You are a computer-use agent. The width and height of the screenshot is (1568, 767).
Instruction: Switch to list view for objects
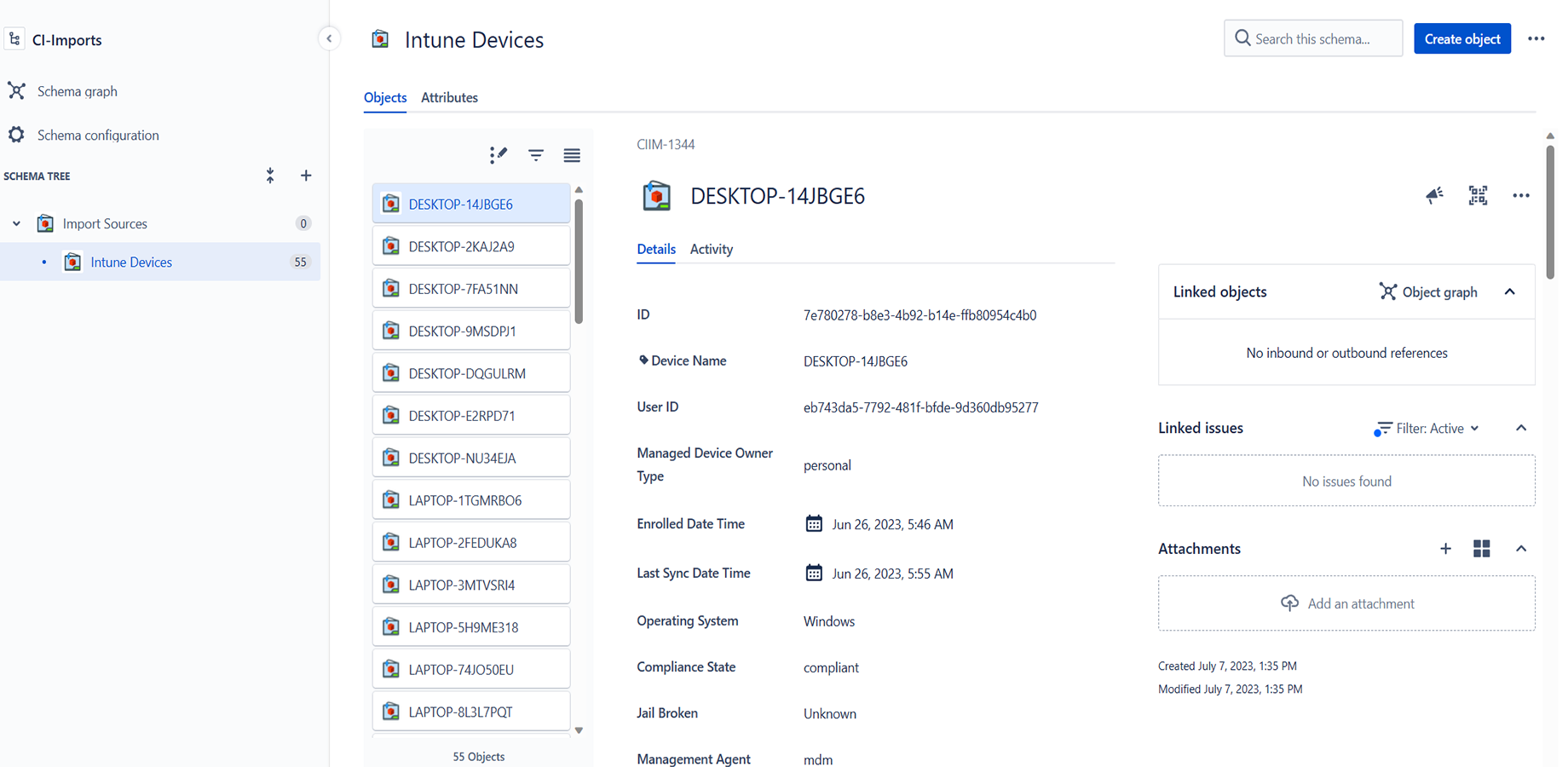(572, 155)
